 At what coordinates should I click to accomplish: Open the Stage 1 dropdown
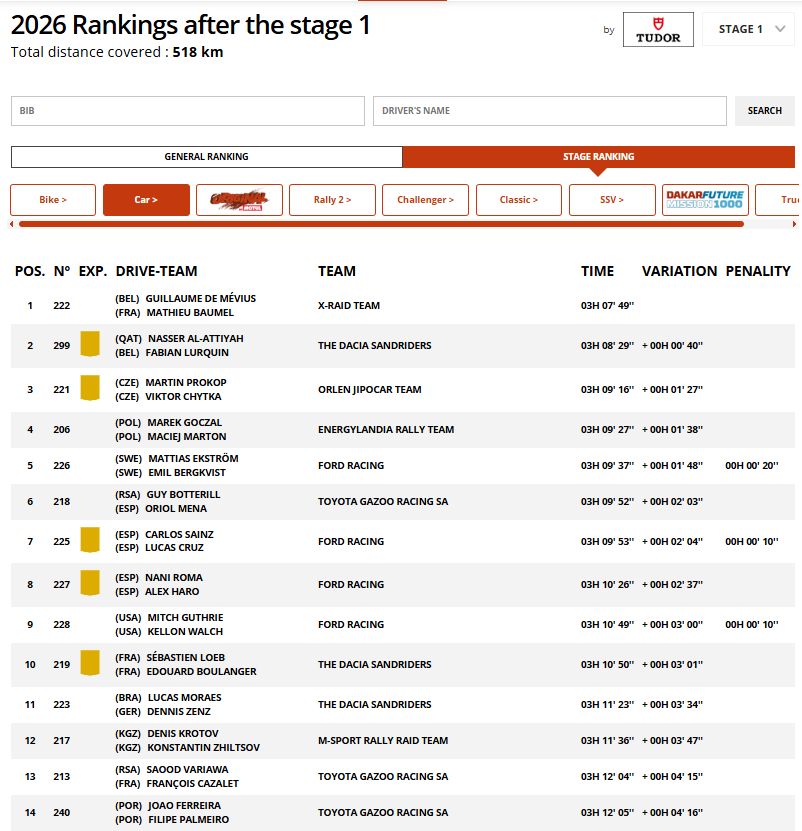[x=748, y=29]
